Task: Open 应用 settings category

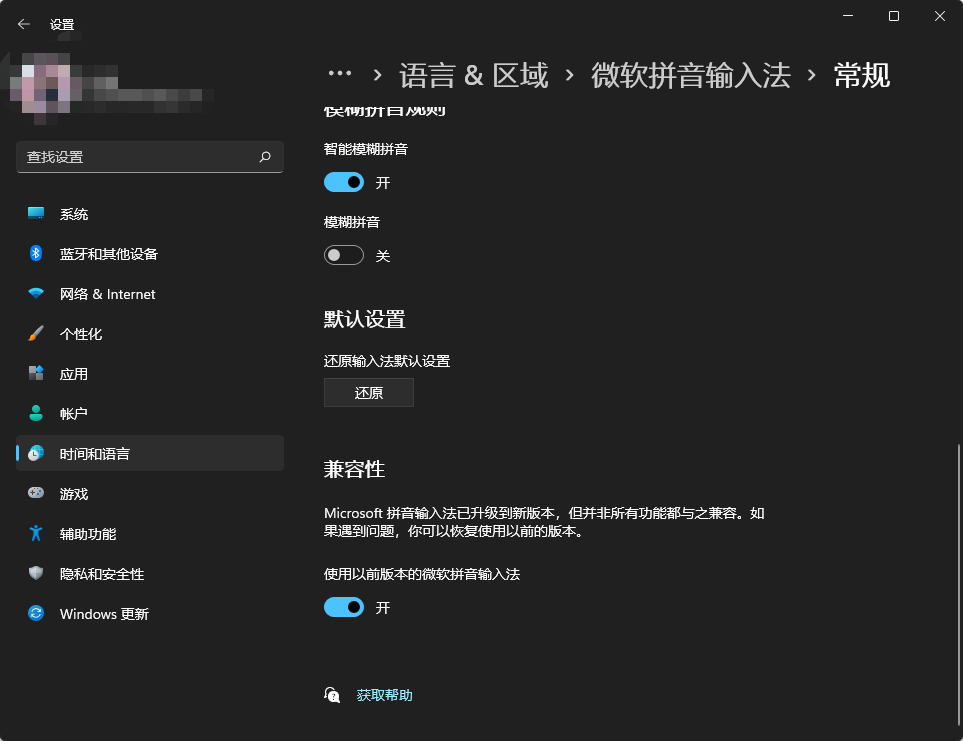Action: point(150,374)
